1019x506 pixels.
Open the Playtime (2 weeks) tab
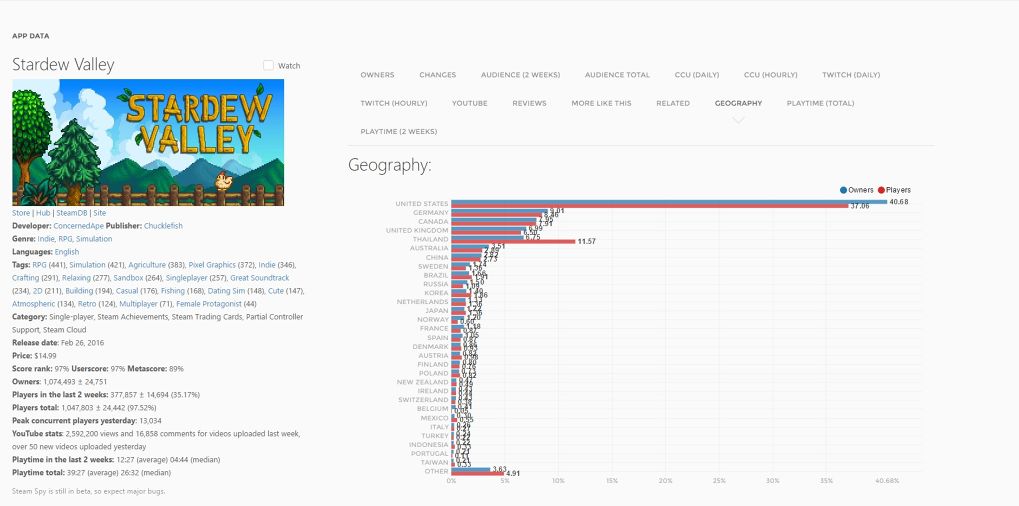click(x=399, y=131)
